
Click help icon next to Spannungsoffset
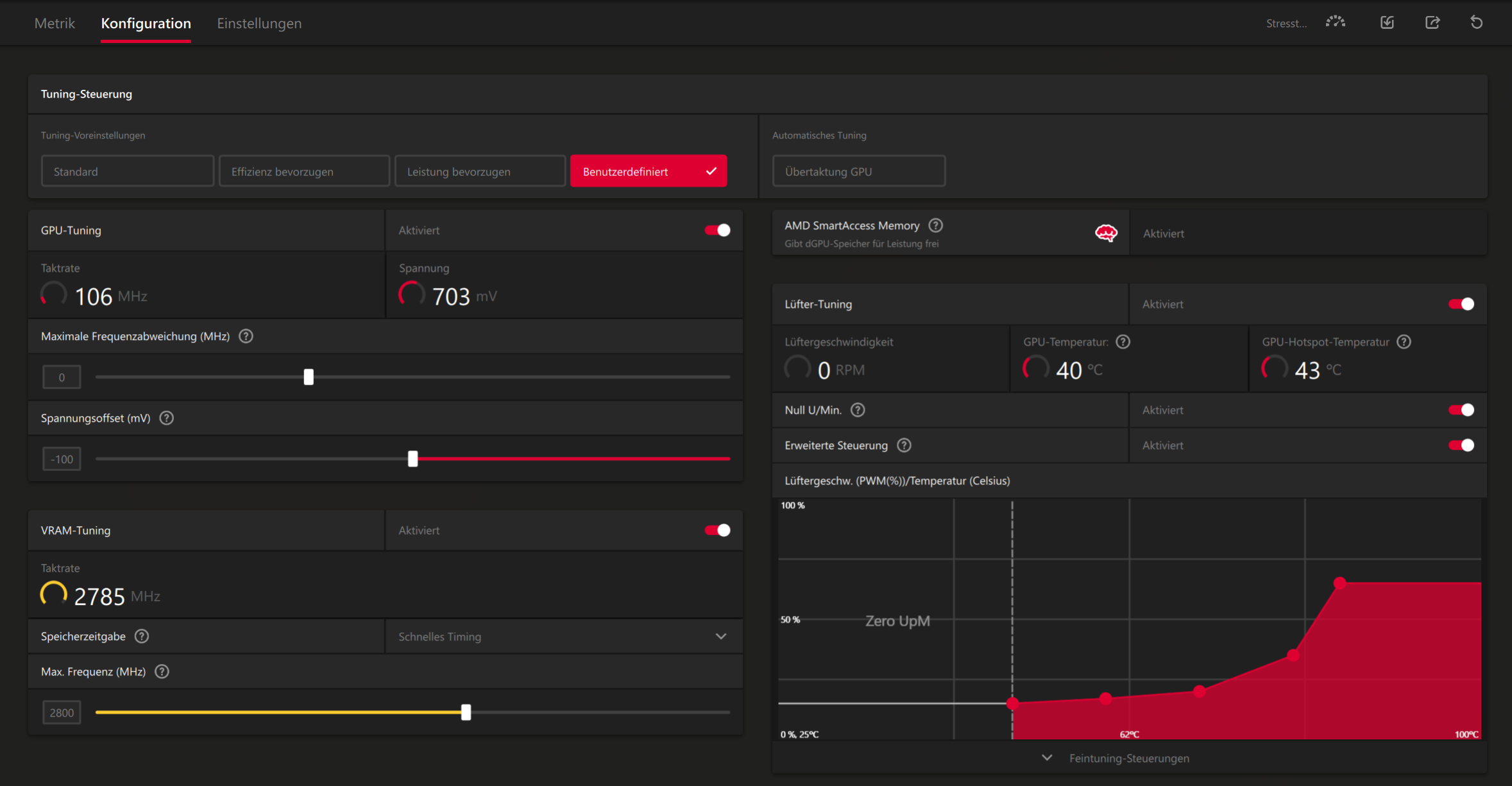(167, 418)
